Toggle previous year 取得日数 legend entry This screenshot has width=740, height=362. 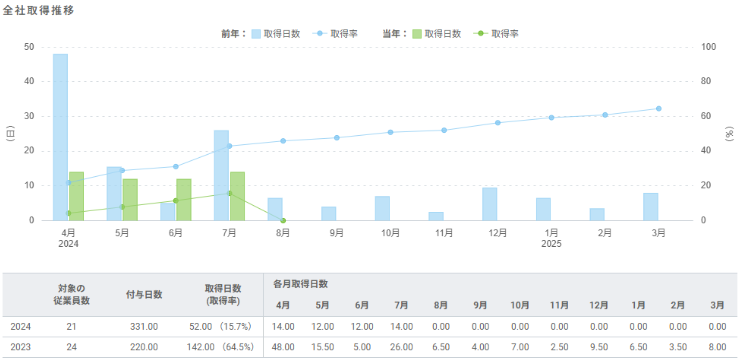pos(275,34)
